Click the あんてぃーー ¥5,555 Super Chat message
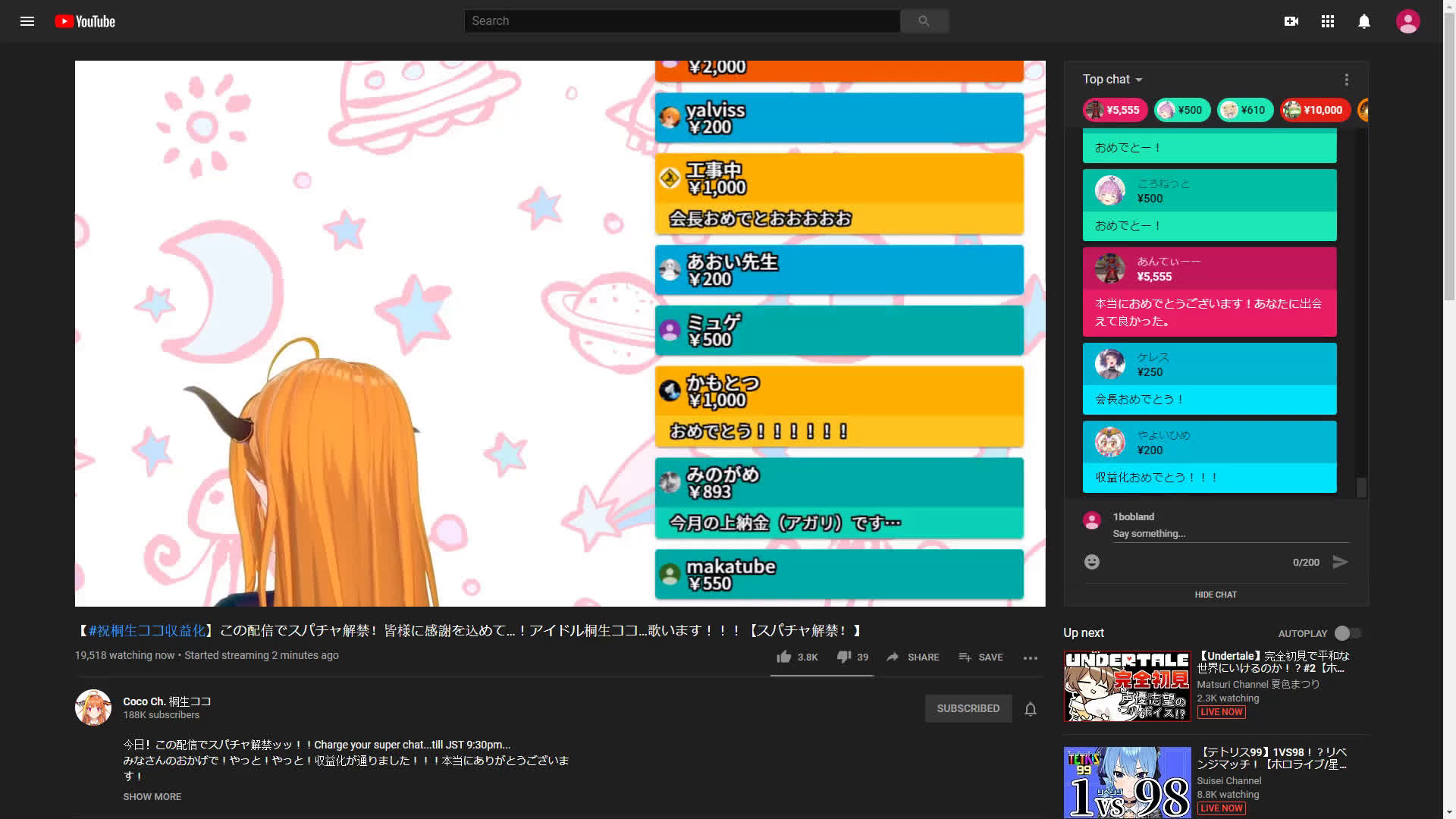The image size is (1456, 819). pos(1210,292)
